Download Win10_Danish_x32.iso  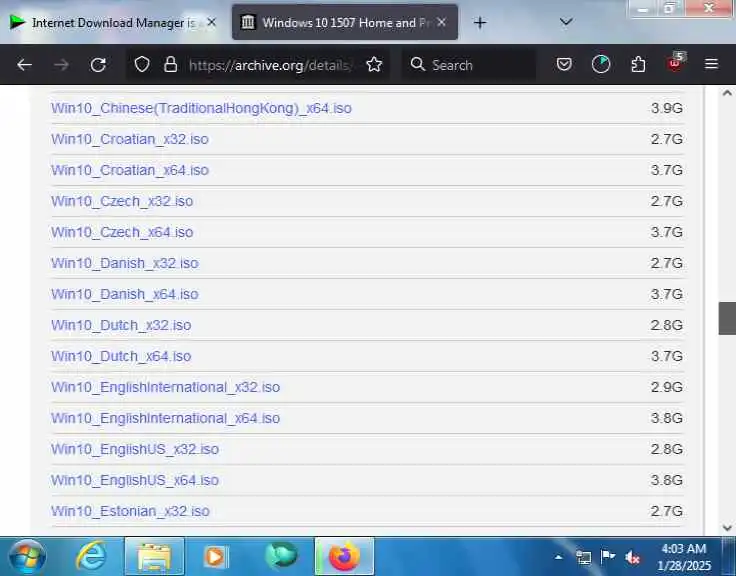tap(125, 263)
